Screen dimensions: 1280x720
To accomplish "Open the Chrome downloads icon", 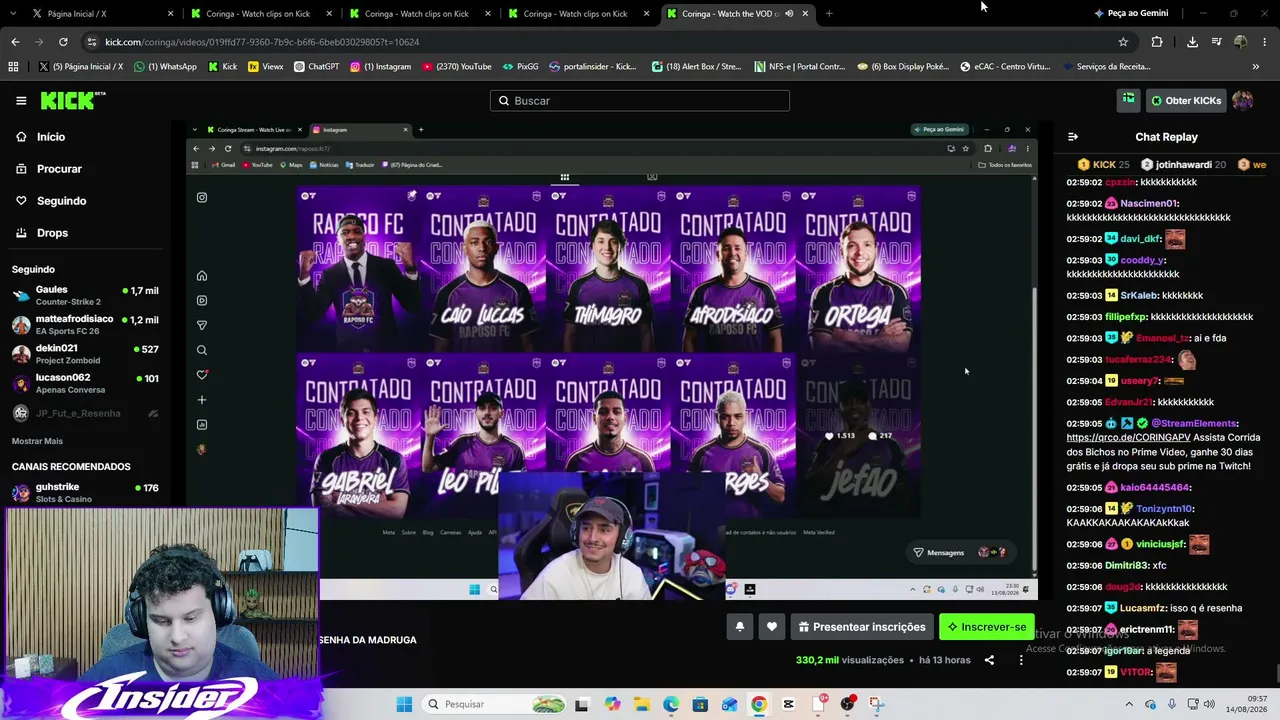I will [1192, 42].
